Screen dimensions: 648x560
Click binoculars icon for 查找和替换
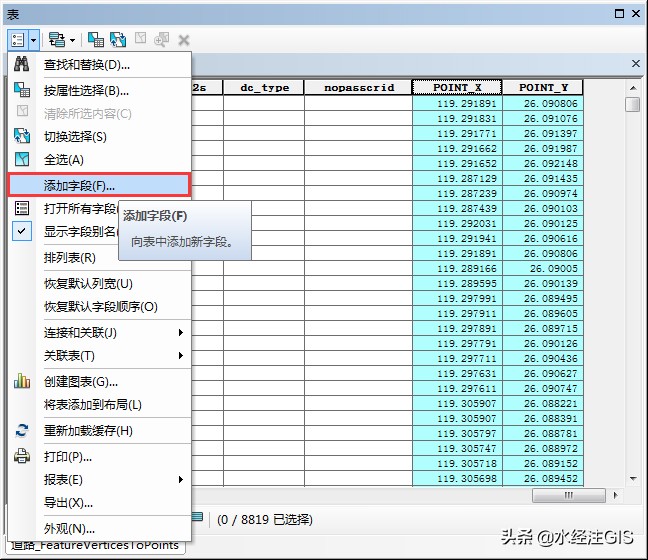pyautogui.click(x=21, y=64)
